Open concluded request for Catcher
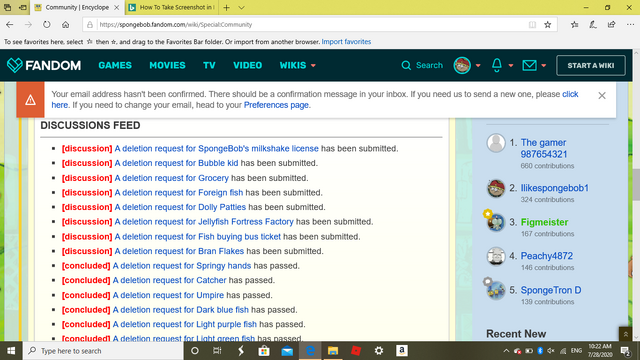The width and height of the screenshot is (640, 360). coord(169,280)
